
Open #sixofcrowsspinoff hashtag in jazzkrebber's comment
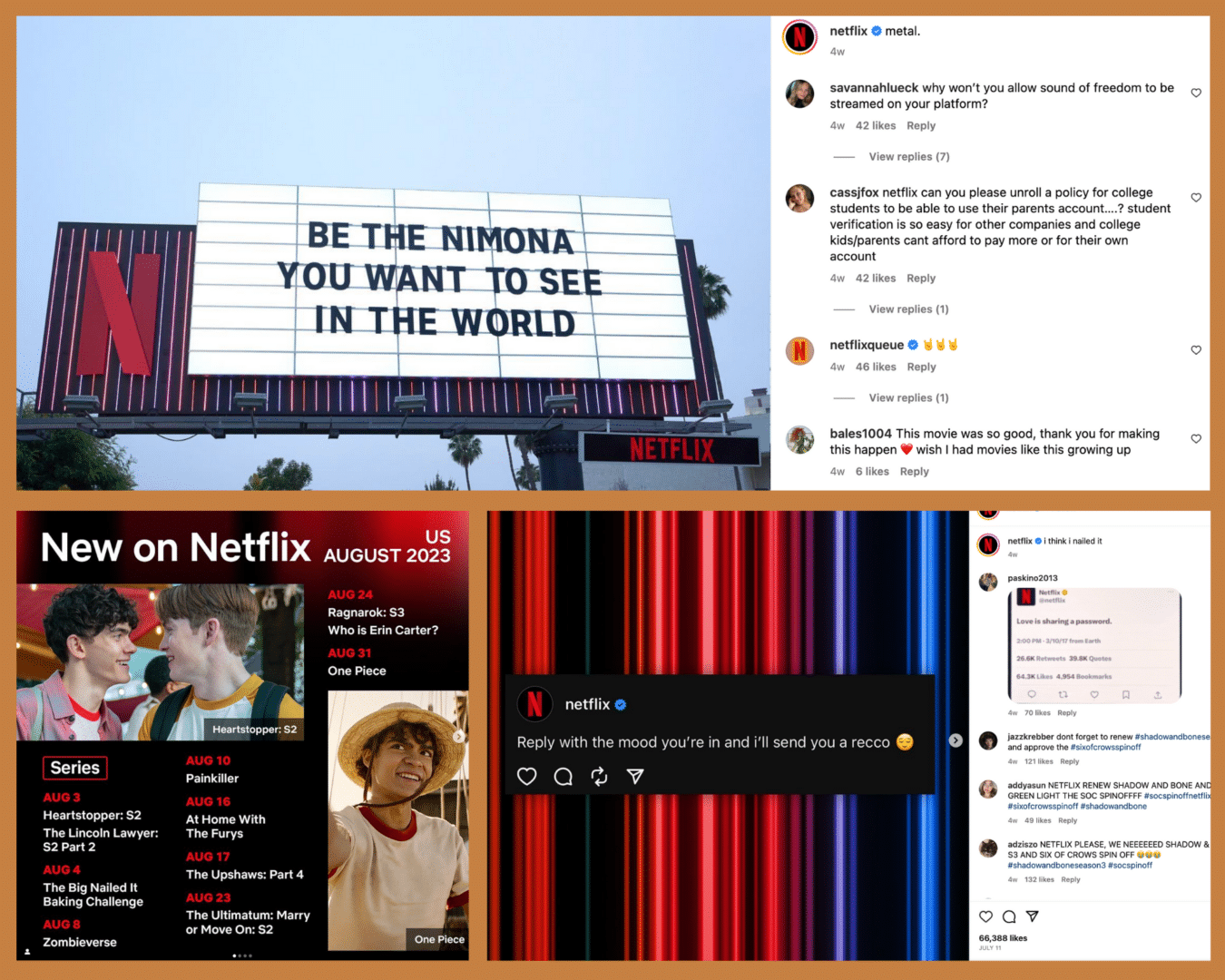[1105, 748]
